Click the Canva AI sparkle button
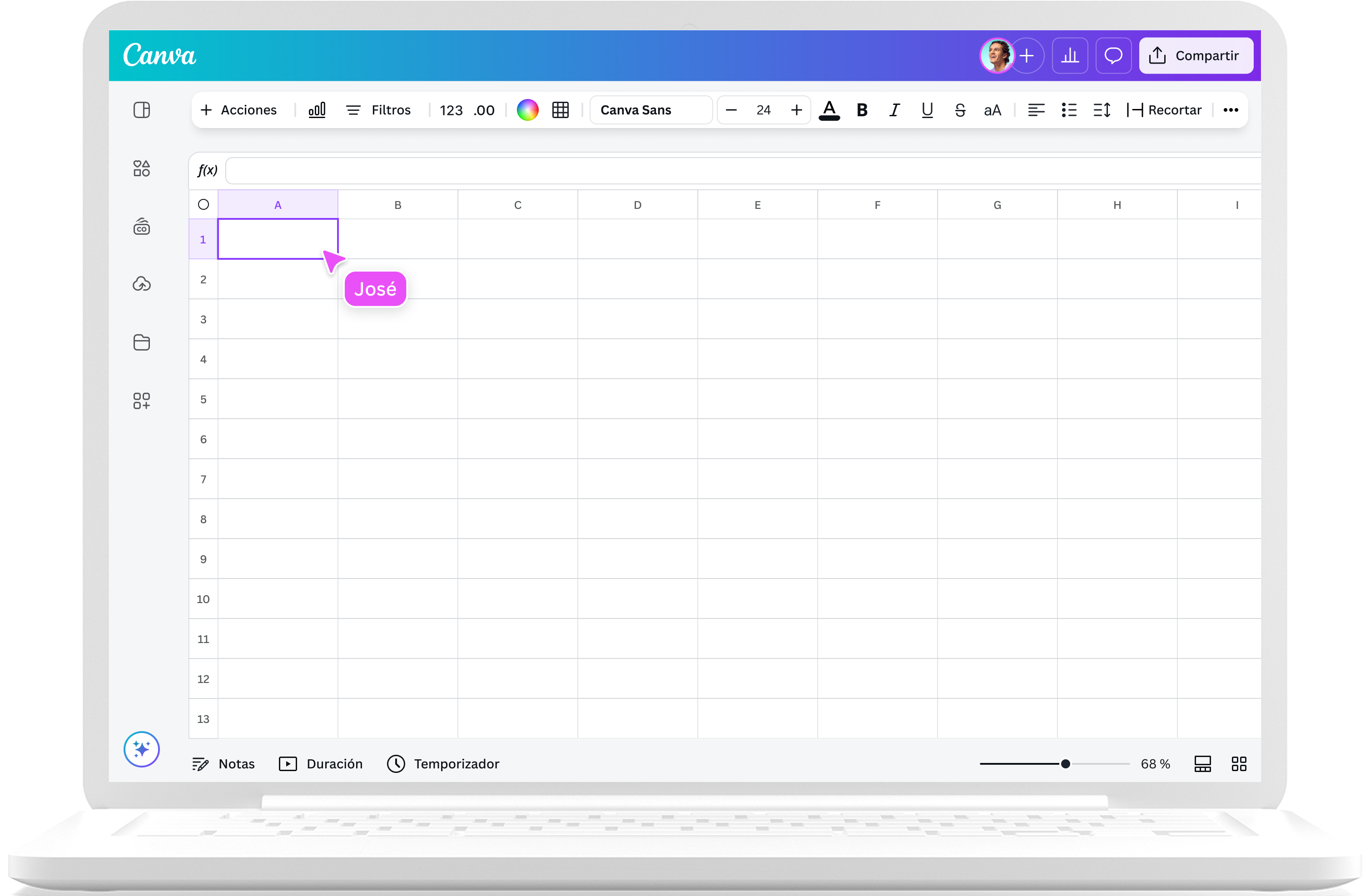Viewport: 1370px width, 896px height. 142,749
